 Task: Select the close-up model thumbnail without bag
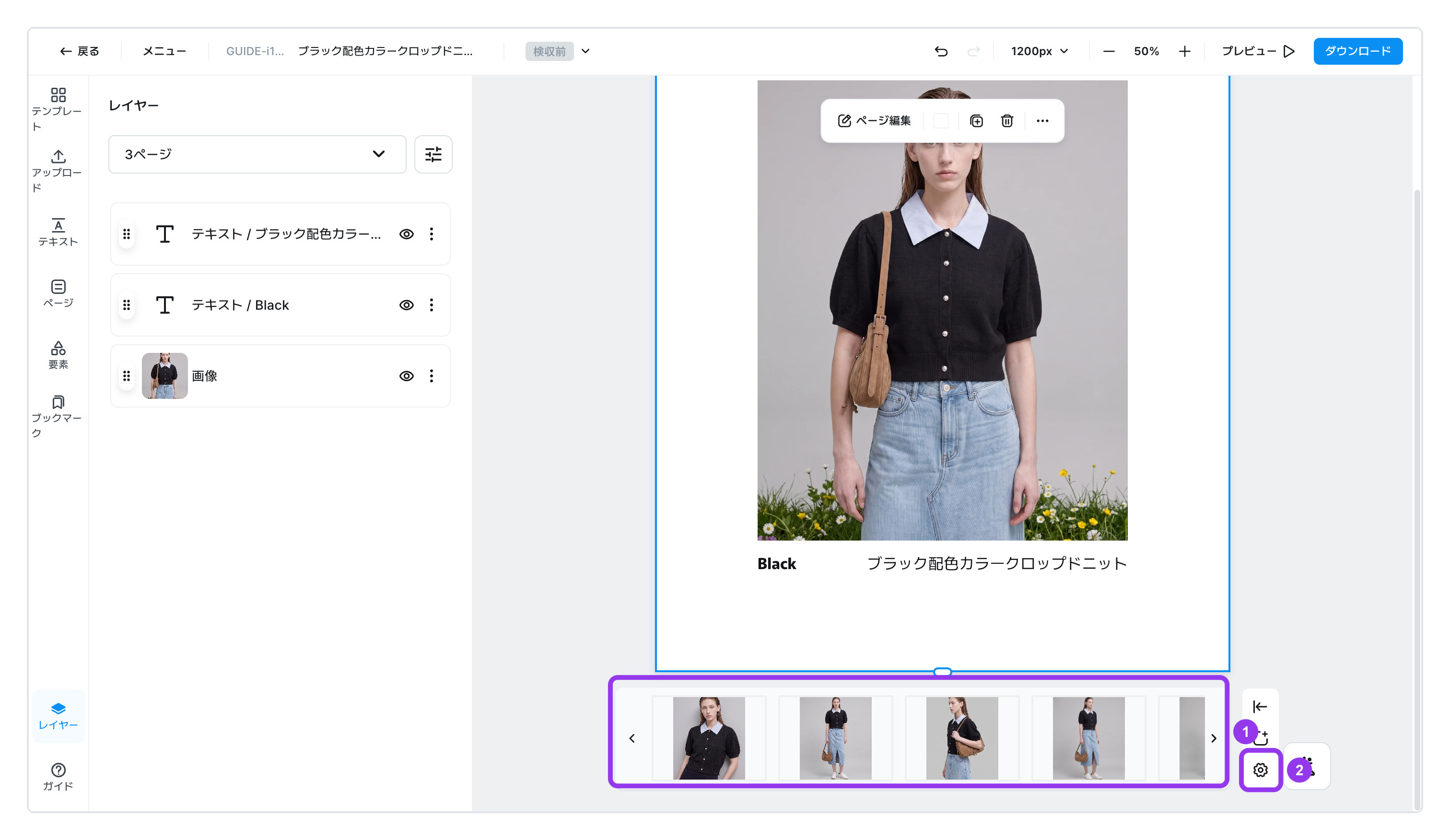pos(709,738)
